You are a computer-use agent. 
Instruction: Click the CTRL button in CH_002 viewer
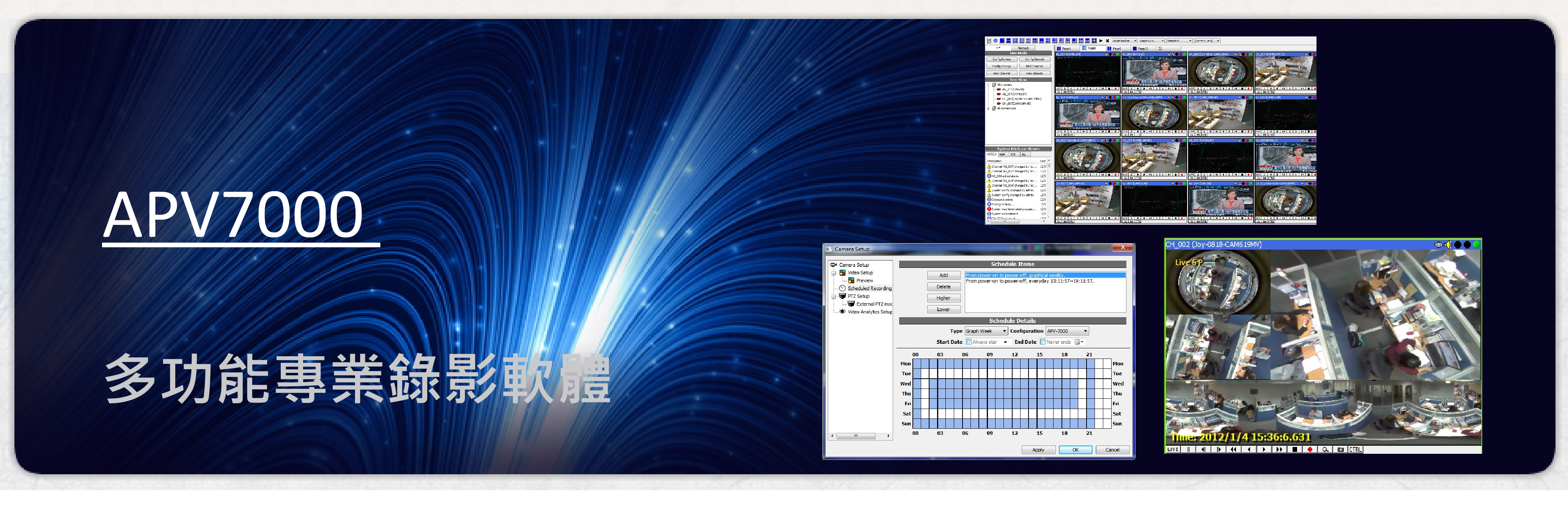1356,450
